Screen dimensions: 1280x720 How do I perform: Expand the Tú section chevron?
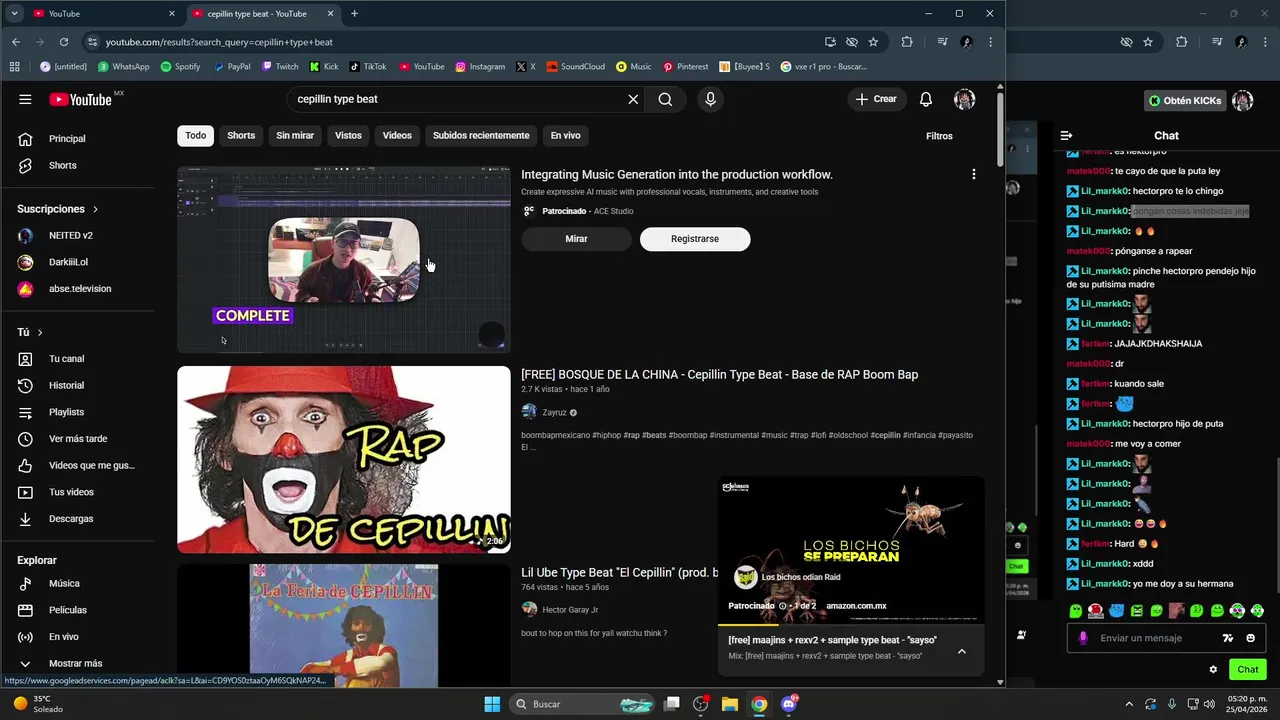pyautogui.click(x=40, y=332)
